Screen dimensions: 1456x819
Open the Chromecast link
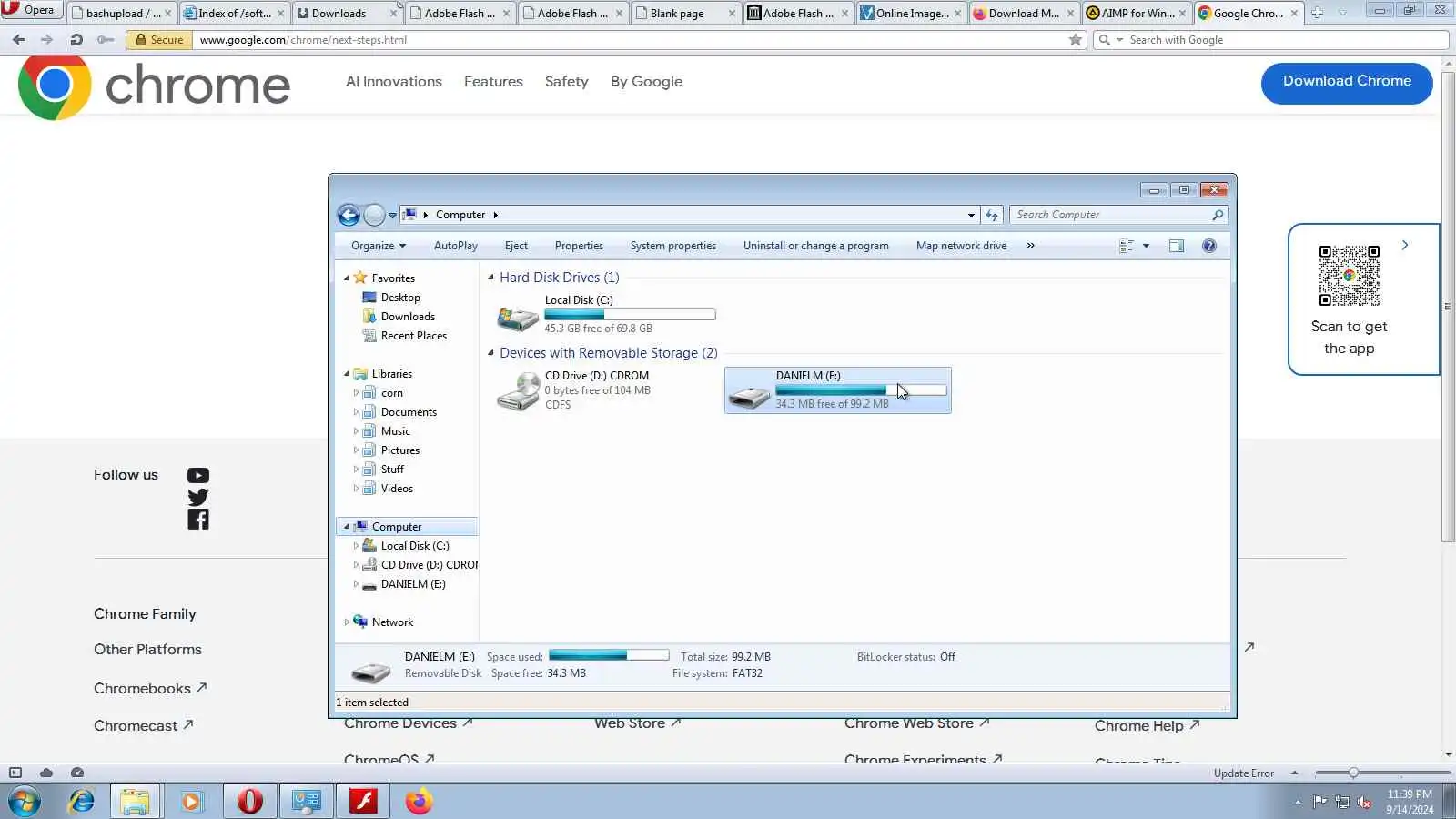[x=143, y=726]
